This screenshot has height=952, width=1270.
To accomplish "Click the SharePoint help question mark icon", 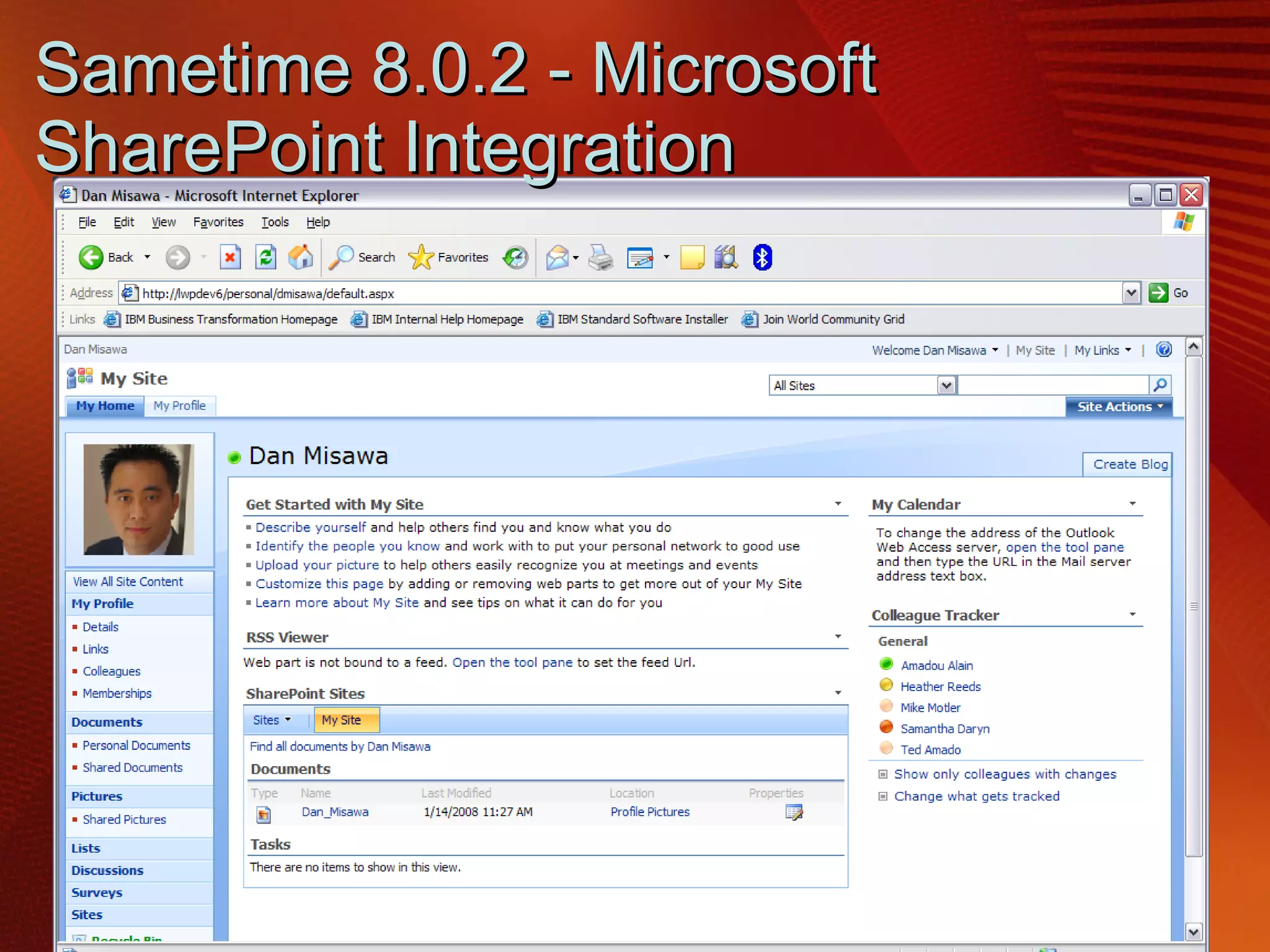I will (1164, 350).
